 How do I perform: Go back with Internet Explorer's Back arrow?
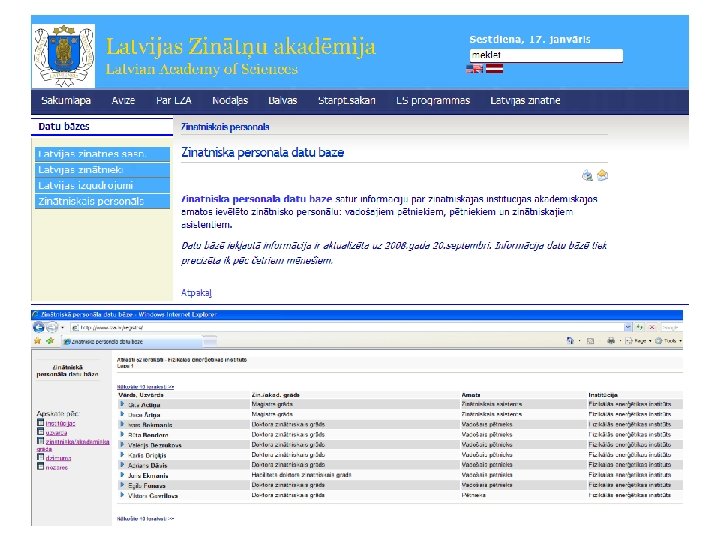(x=39, y=327)
